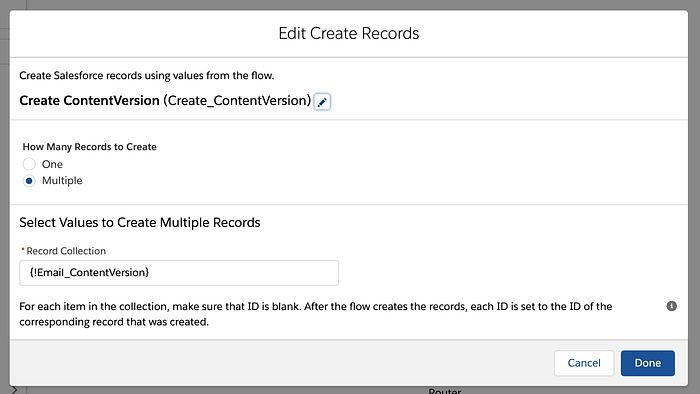Viewport: 700px width, 394px height.
Task: Click the info icon next to ID help text
Action: [671, 306]
